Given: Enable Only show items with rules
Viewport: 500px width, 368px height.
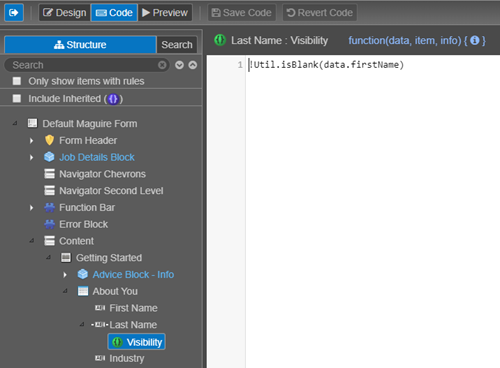Looking at the screenshot, I should (17, 81).
